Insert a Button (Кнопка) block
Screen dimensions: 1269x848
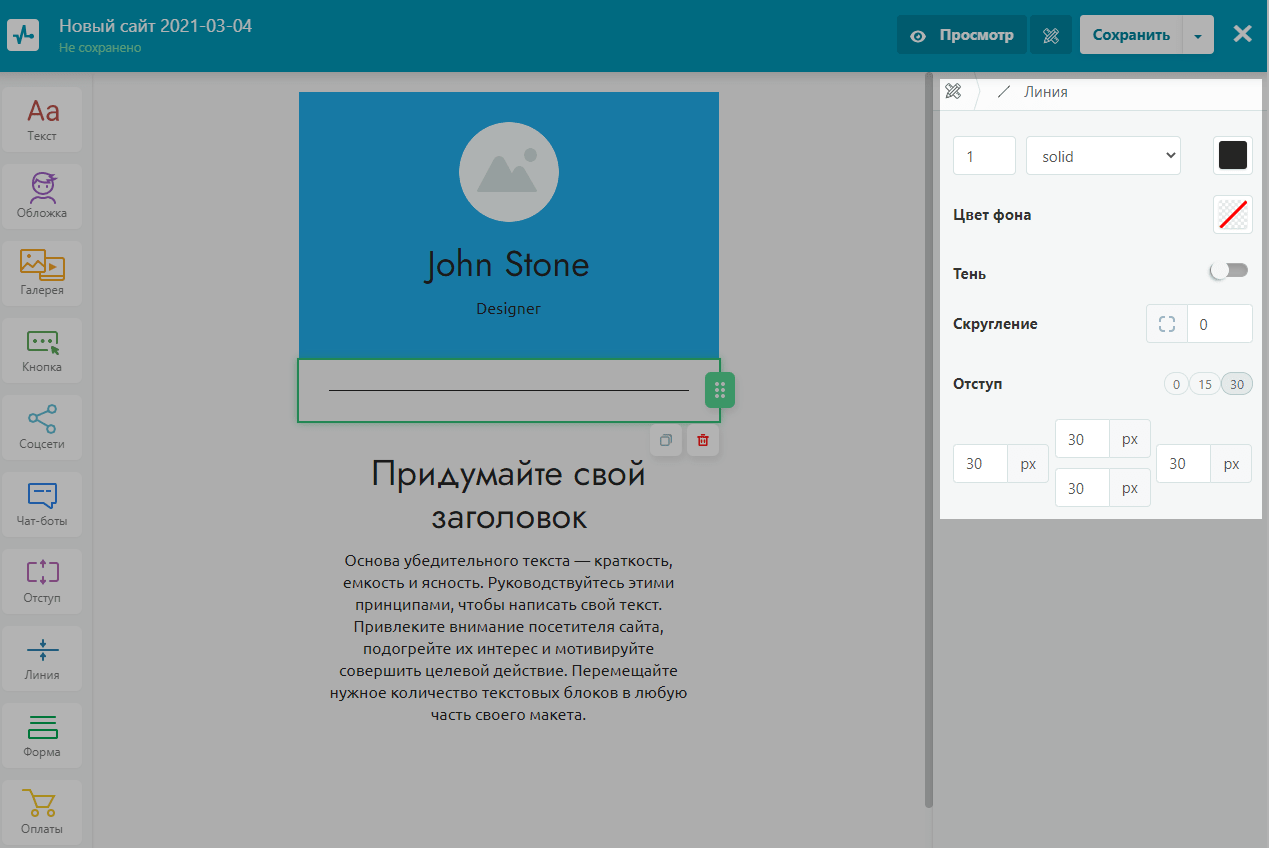(42, 350)
